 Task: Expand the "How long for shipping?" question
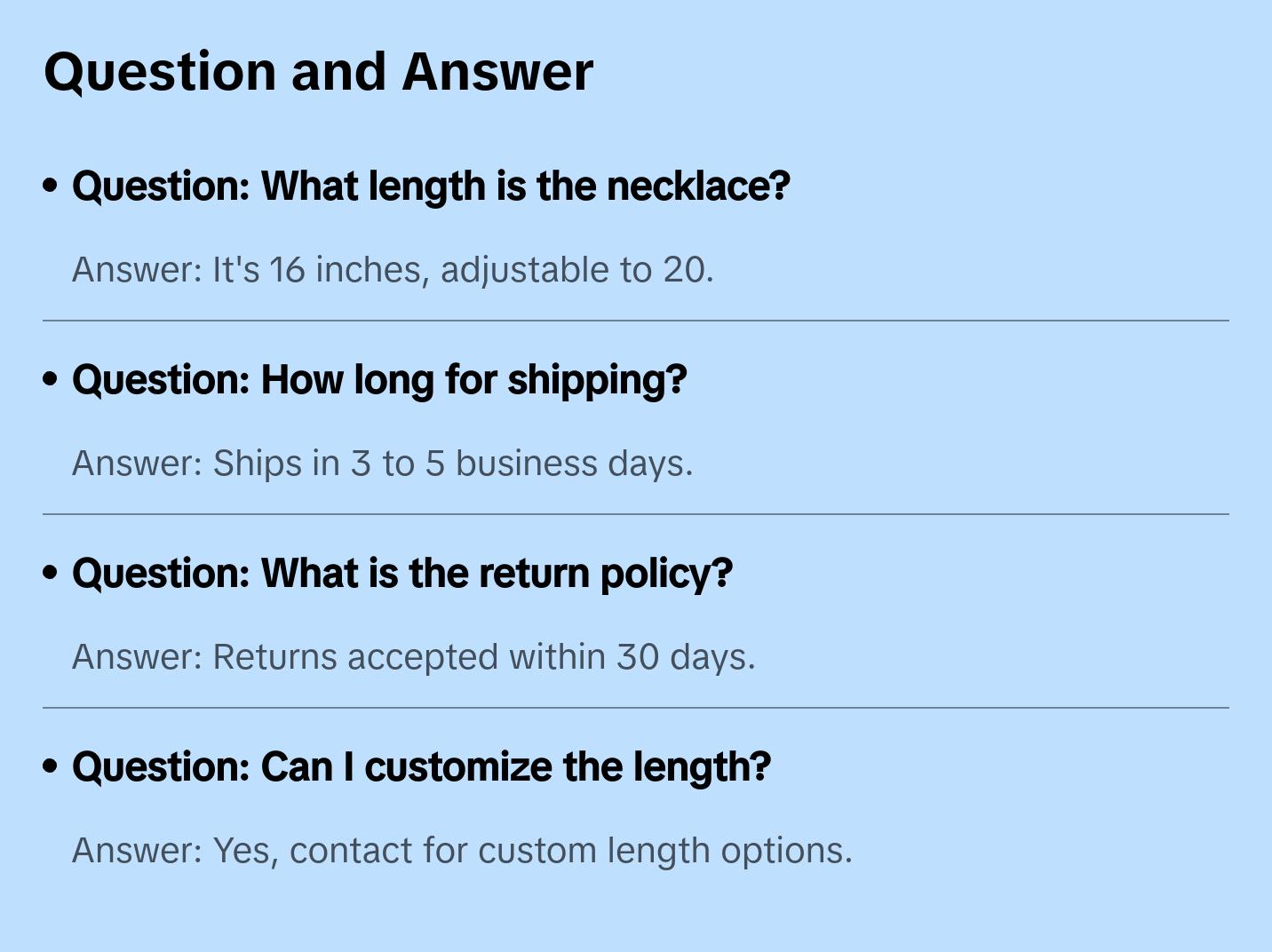pos(379,380)
